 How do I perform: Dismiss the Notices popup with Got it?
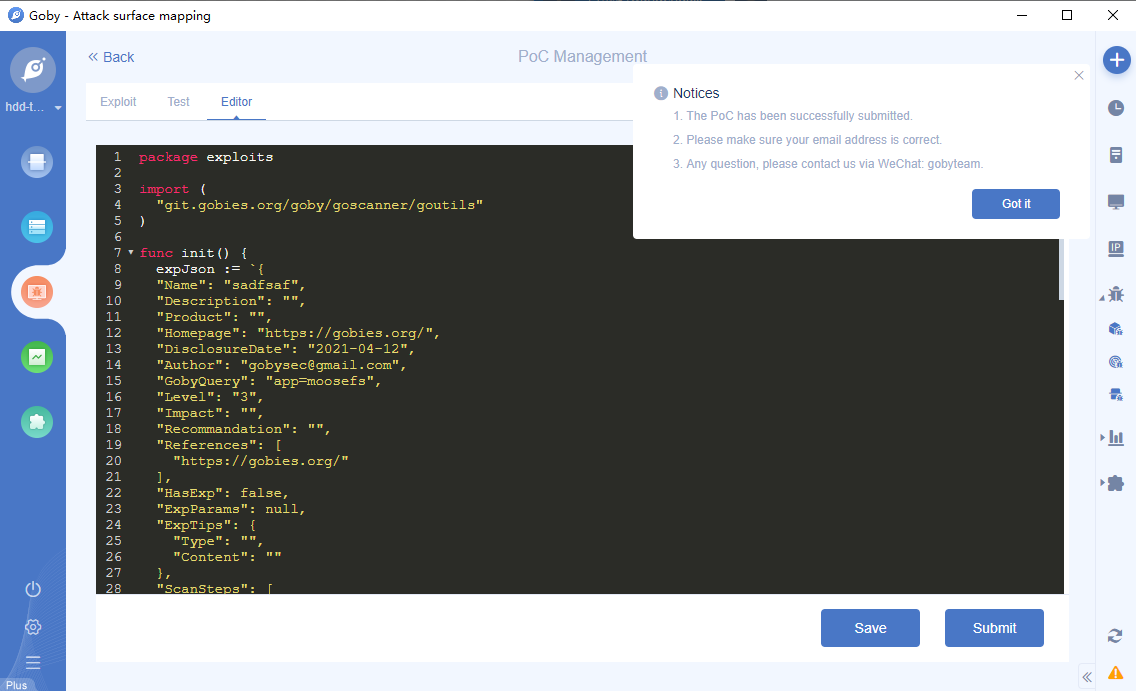point(1015,203)
